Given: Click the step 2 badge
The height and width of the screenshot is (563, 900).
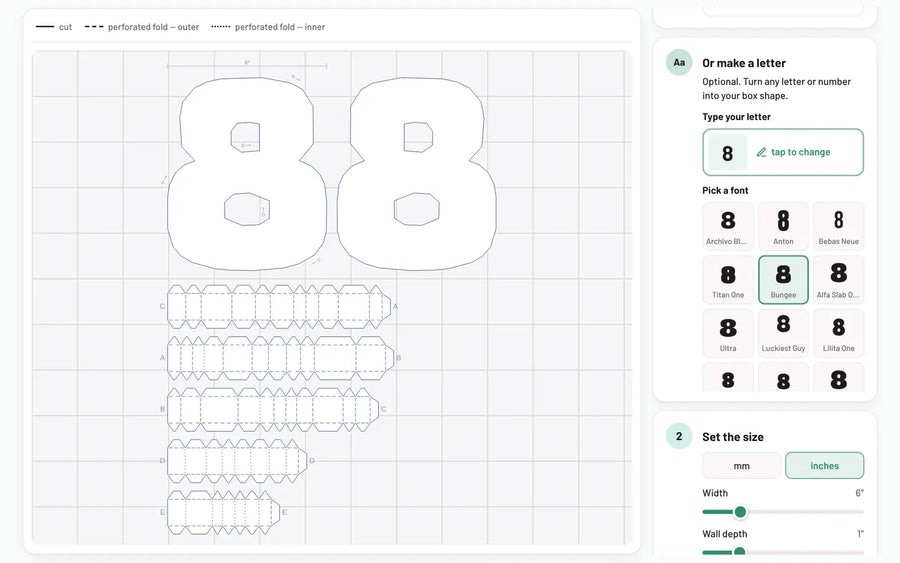Looking at the screenshot, I should click(x=679, y=436).
